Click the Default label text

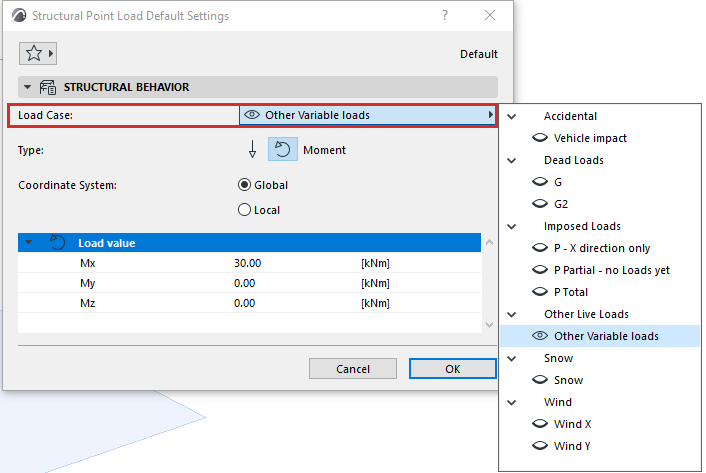coord(479,54)
